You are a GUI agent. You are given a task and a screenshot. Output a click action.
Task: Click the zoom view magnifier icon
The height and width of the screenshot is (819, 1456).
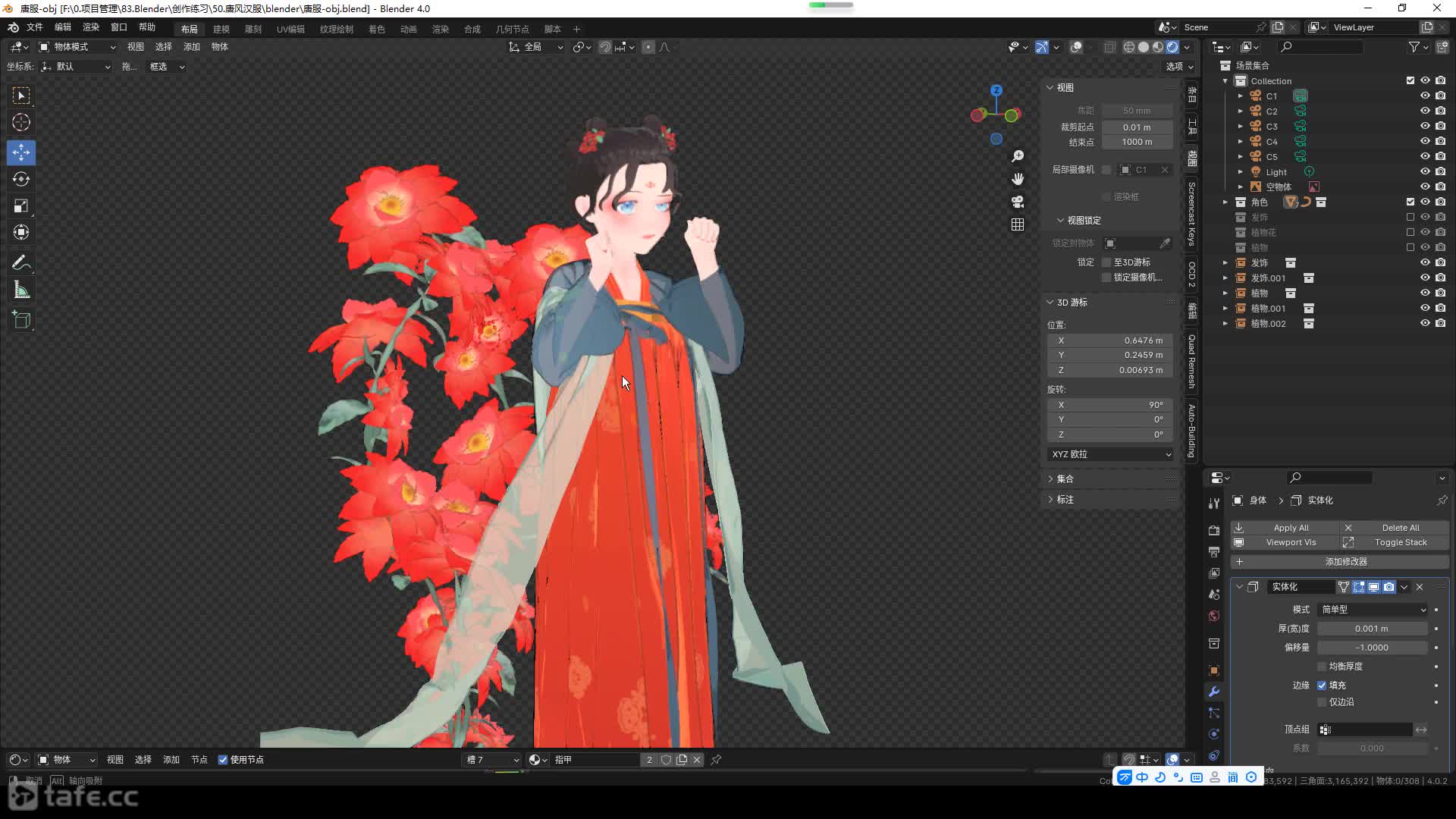pos(1018,156)
